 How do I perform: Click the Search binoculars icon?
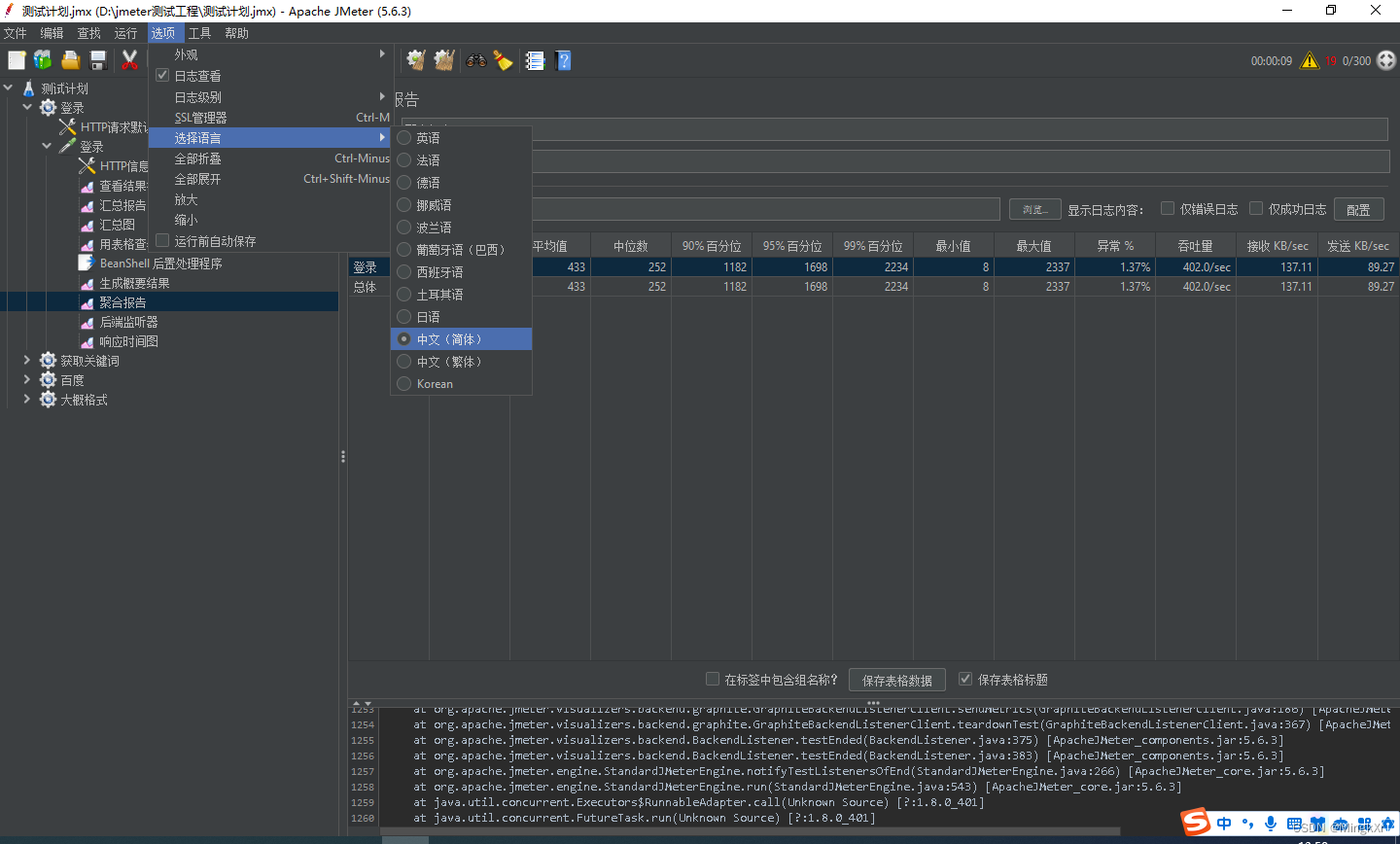475,60
